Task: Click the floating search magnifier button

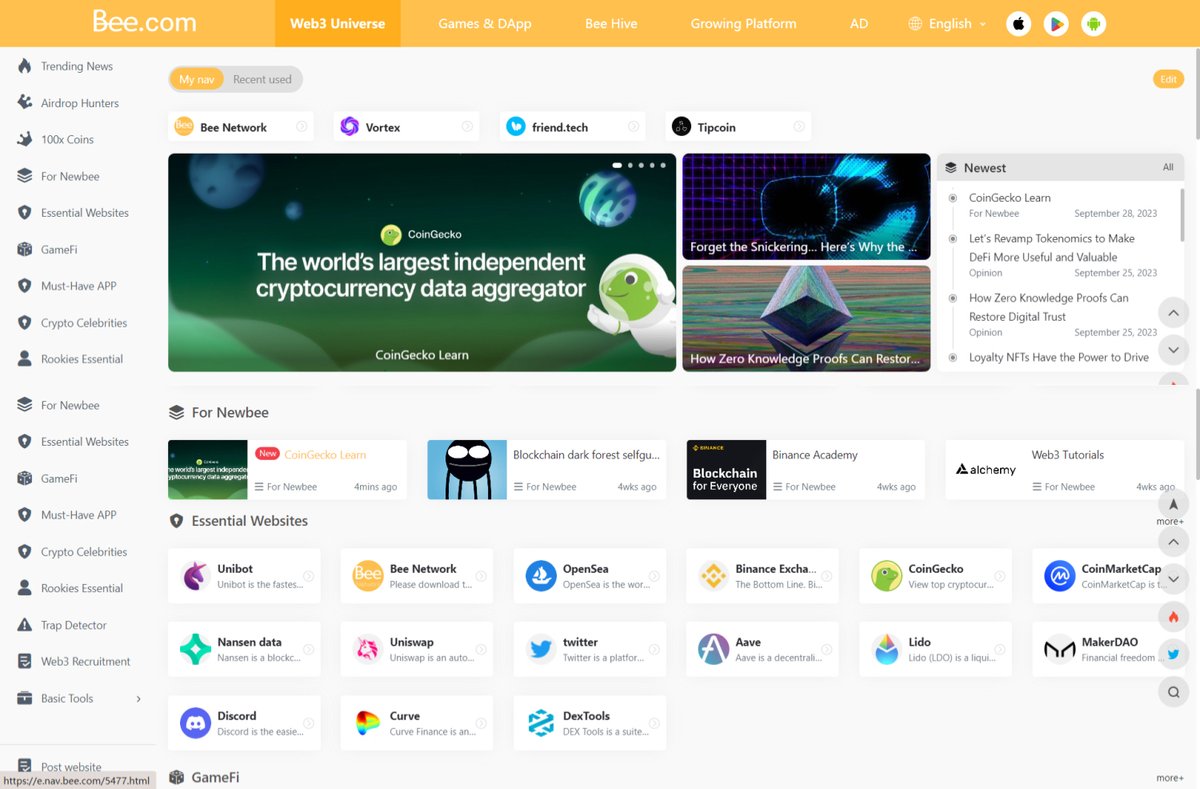Action: click(1174, 691)
